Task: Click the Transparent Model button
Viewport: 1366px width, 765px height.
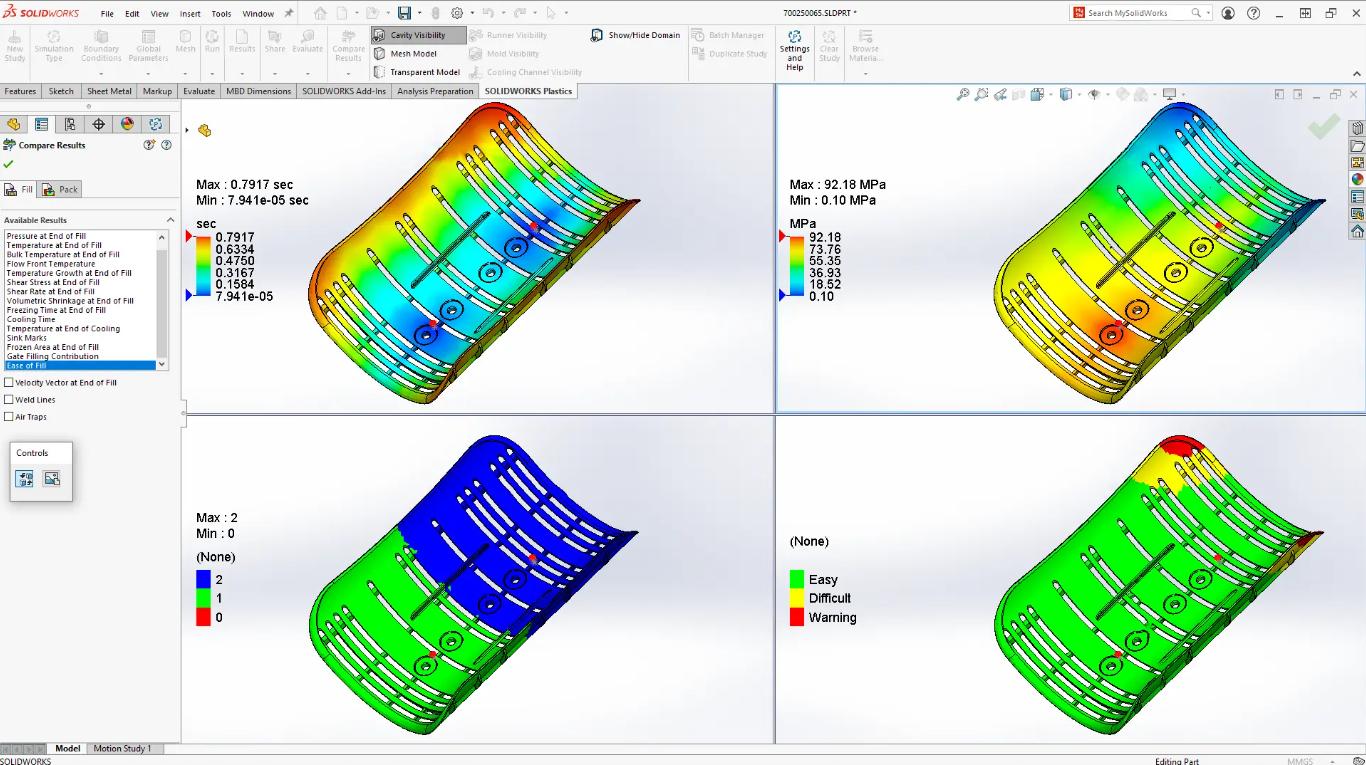Action: [424, 72]
